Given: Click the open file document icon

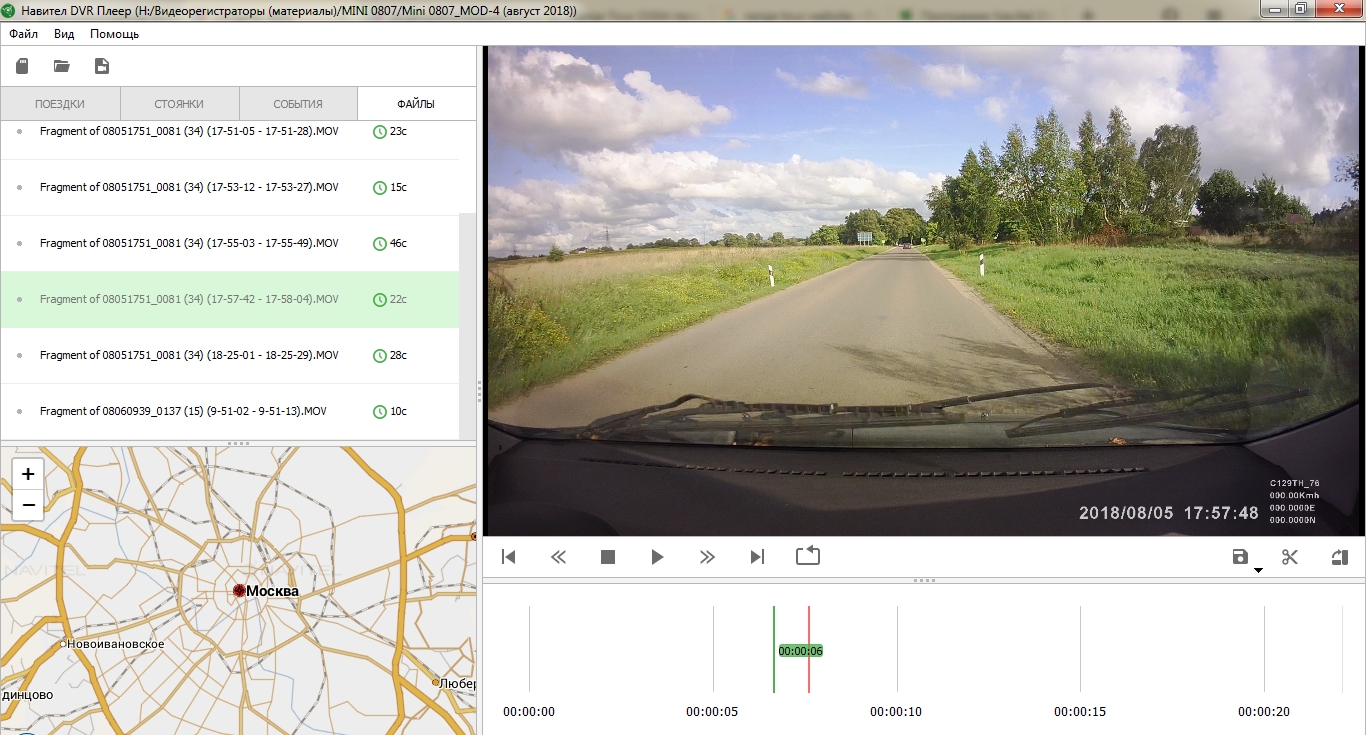Looking at the screenshot, I should [102, 66].
